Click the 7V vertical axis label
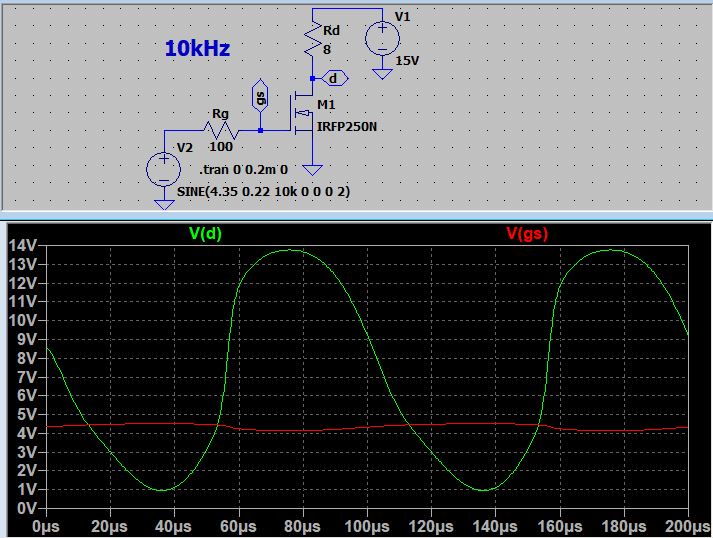Image resolution: width=713 pixels, height=538 pixels. point(26,377)
